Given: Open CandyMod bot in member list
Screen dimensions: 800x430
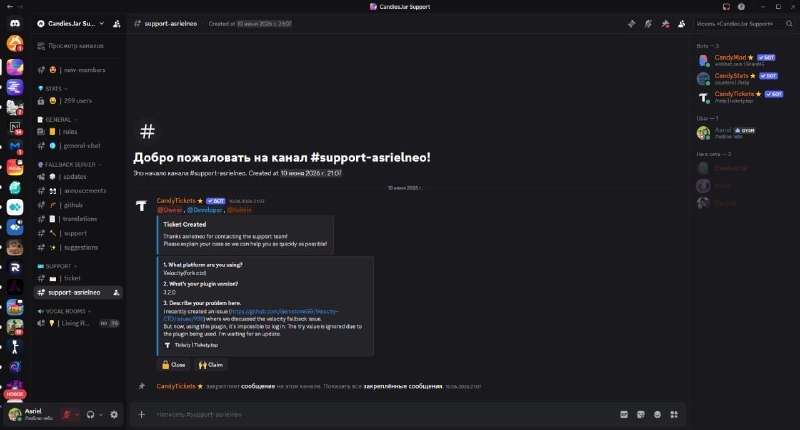Looking at the screenshot, I should [741, 60].
